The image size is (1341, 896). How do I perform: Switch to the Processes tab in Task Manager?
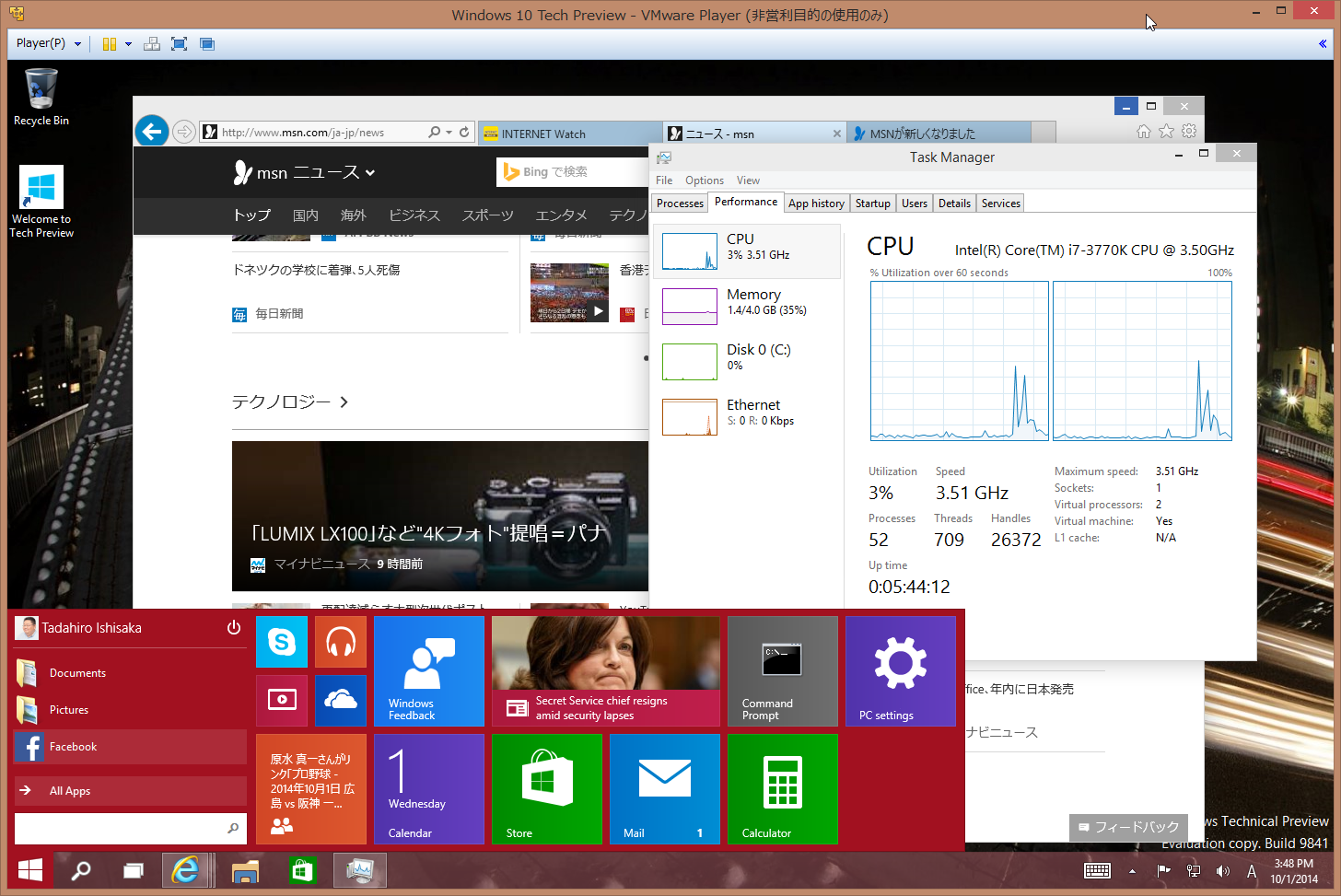coord(679,203)
